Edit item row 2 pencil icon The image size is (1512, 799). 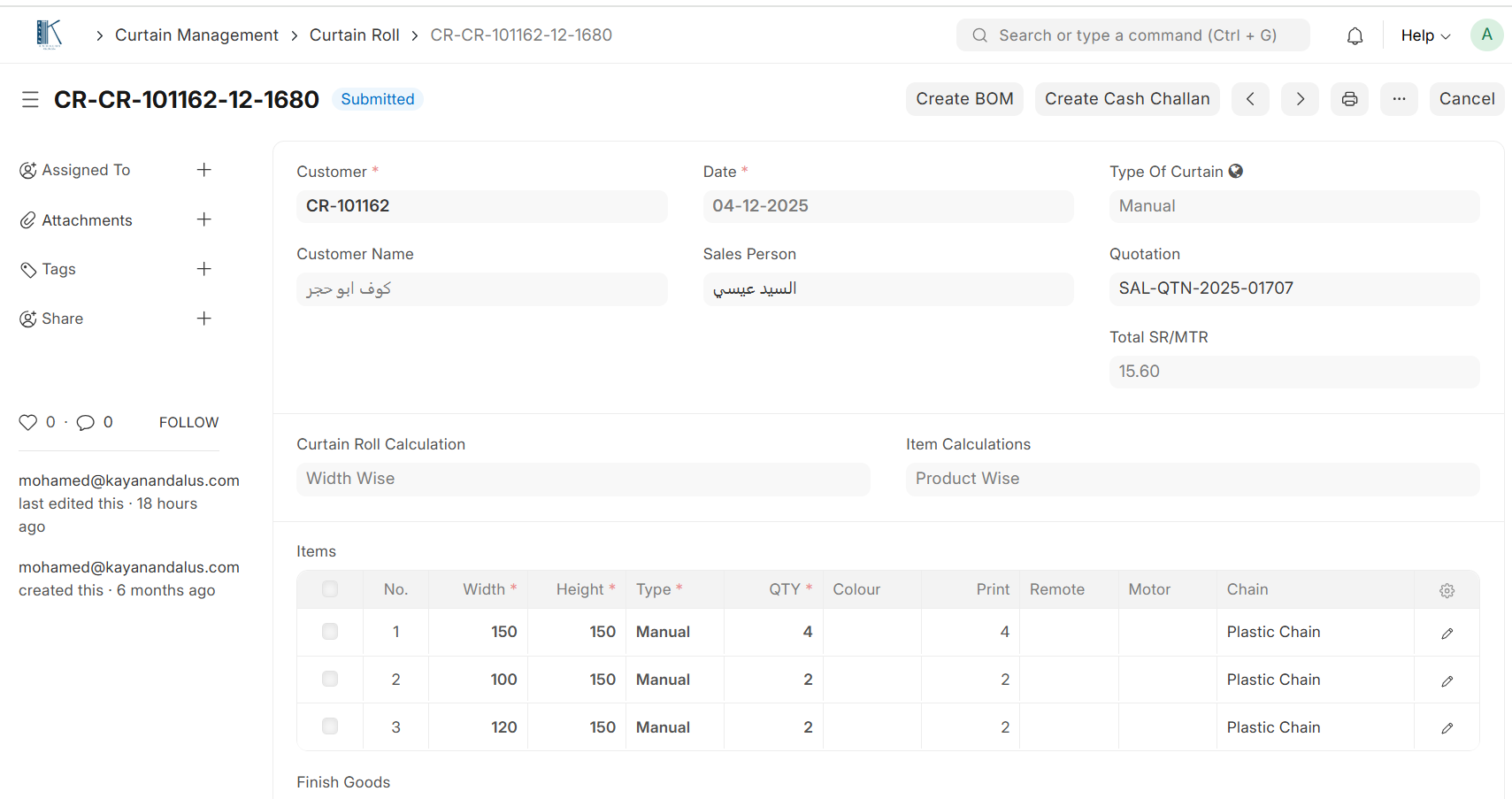1447,680
